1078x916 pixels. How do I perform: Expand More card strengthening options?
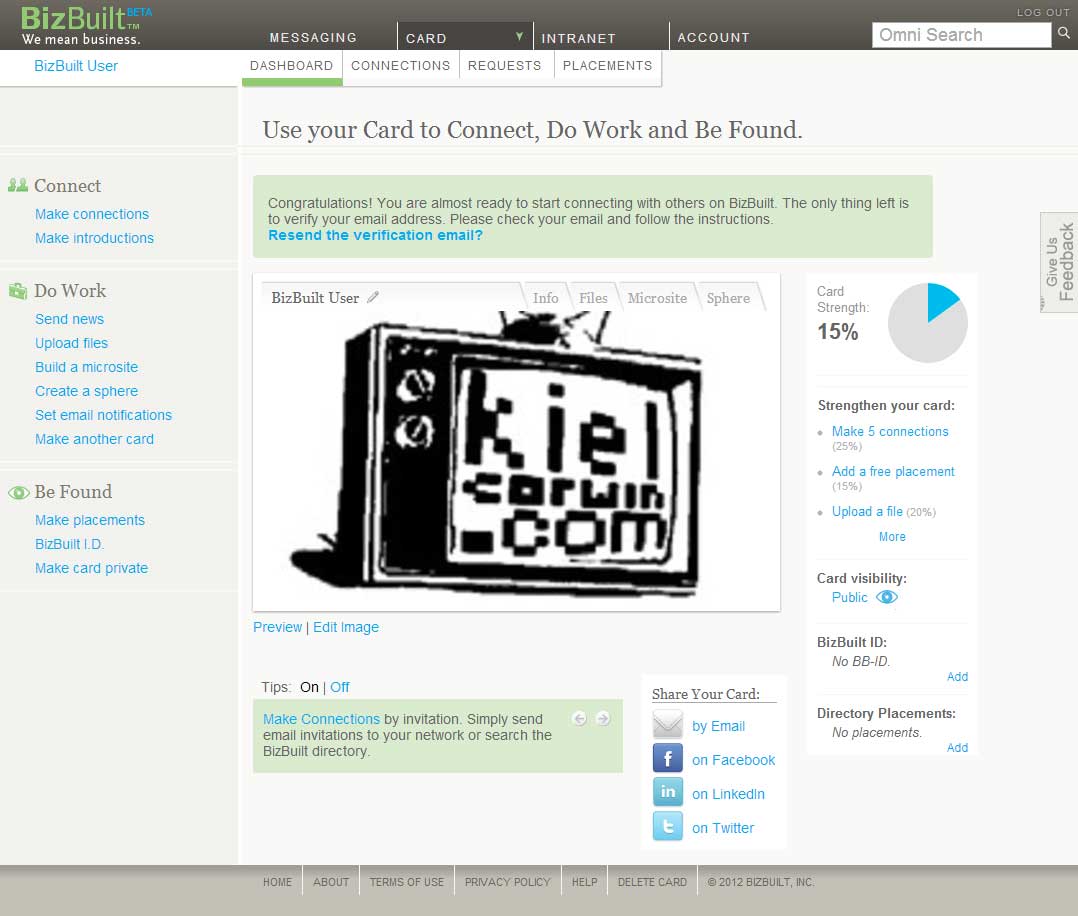coord(892,536)
